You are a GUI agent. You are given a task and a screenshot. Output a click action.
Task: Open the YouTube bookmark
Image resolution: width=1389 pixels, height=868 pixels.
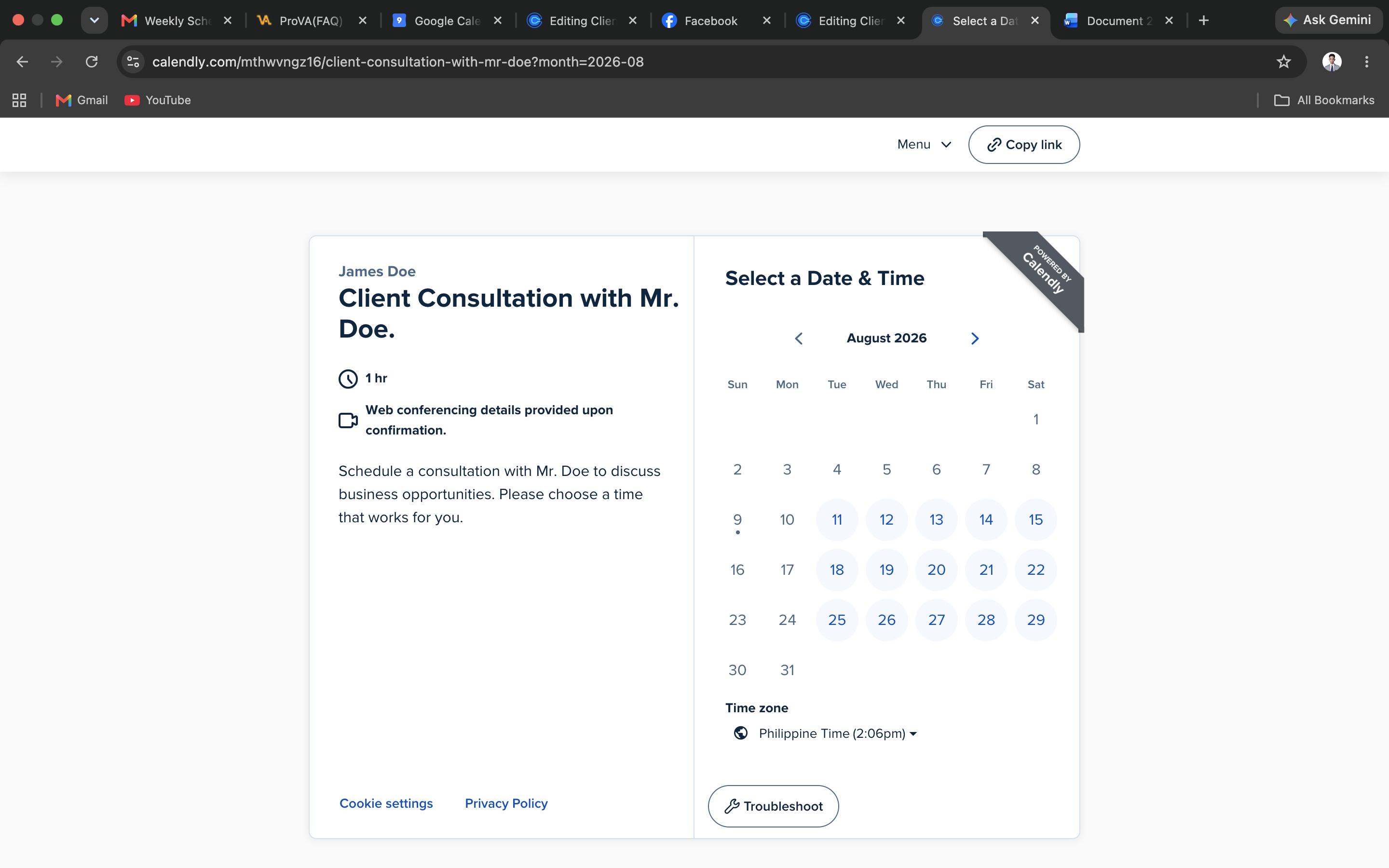pos(158,100)
